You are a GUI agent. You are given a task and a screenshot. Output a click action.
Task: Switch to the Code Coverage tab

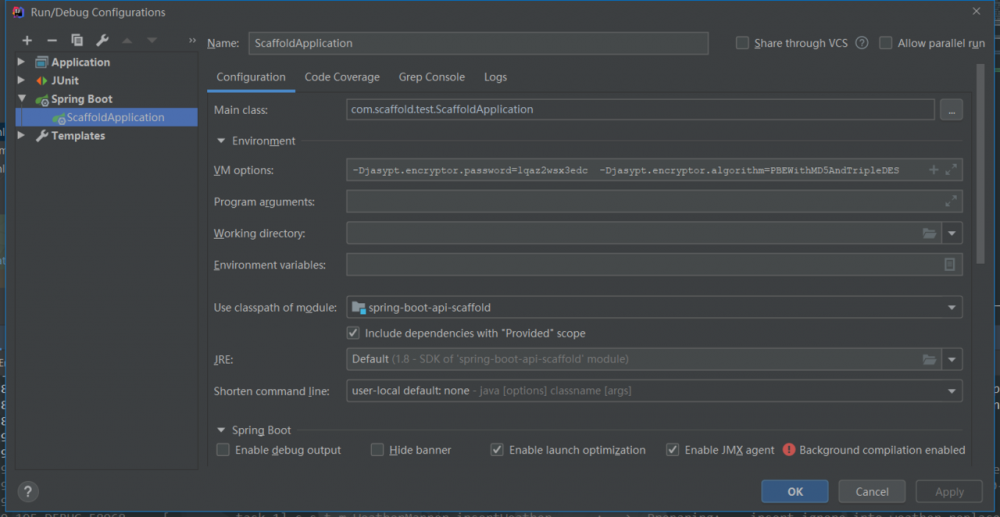(342, 77)
